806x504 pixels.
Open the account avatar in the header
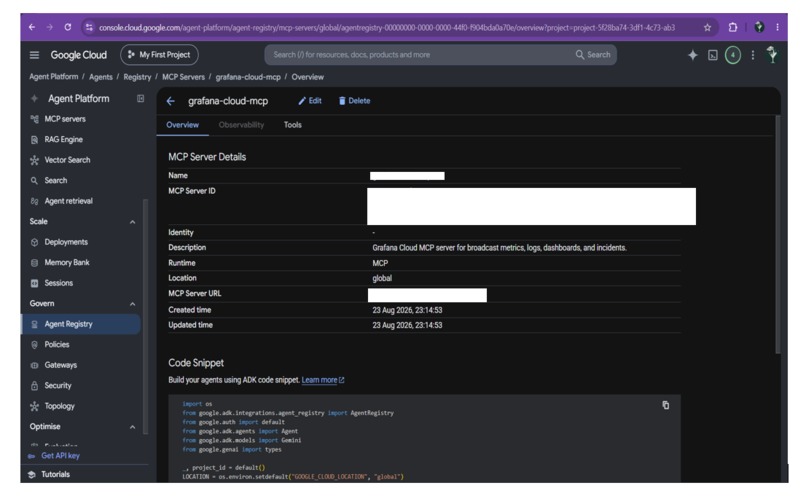tap(772, 55)
